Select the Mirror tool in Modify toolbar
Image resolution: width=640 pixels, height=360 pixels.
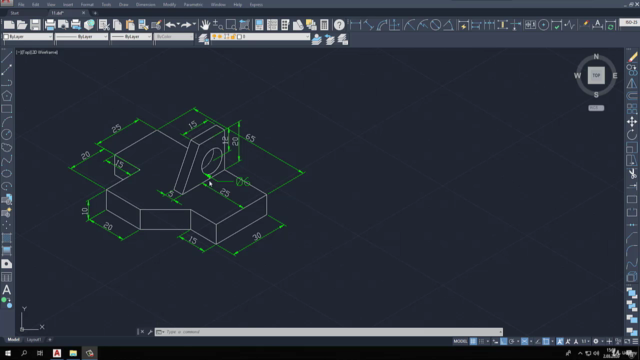click(632, 83)
